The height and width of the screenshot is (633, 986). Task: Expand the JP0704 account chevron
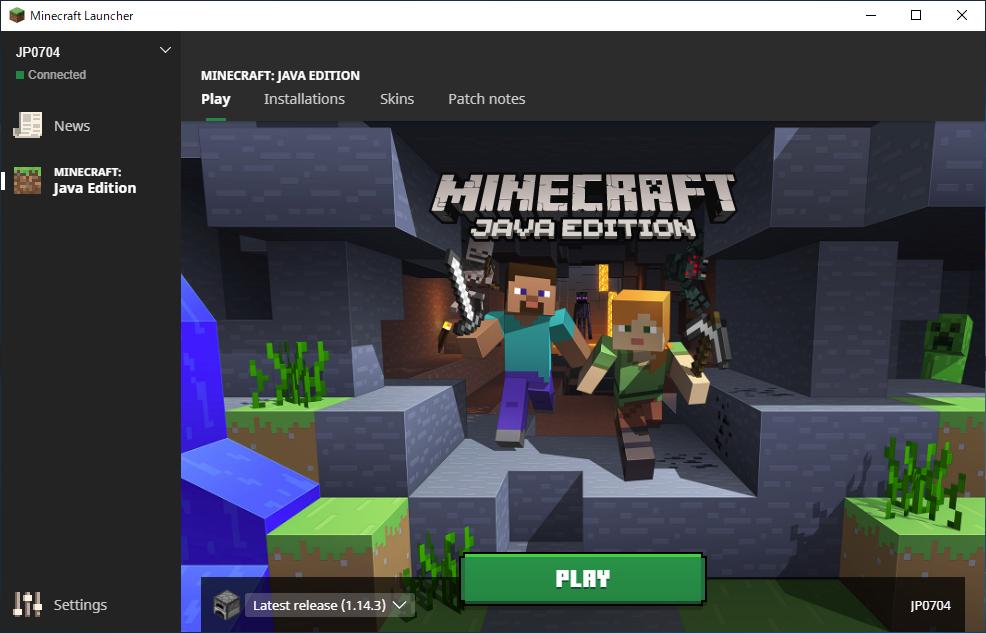165,50
